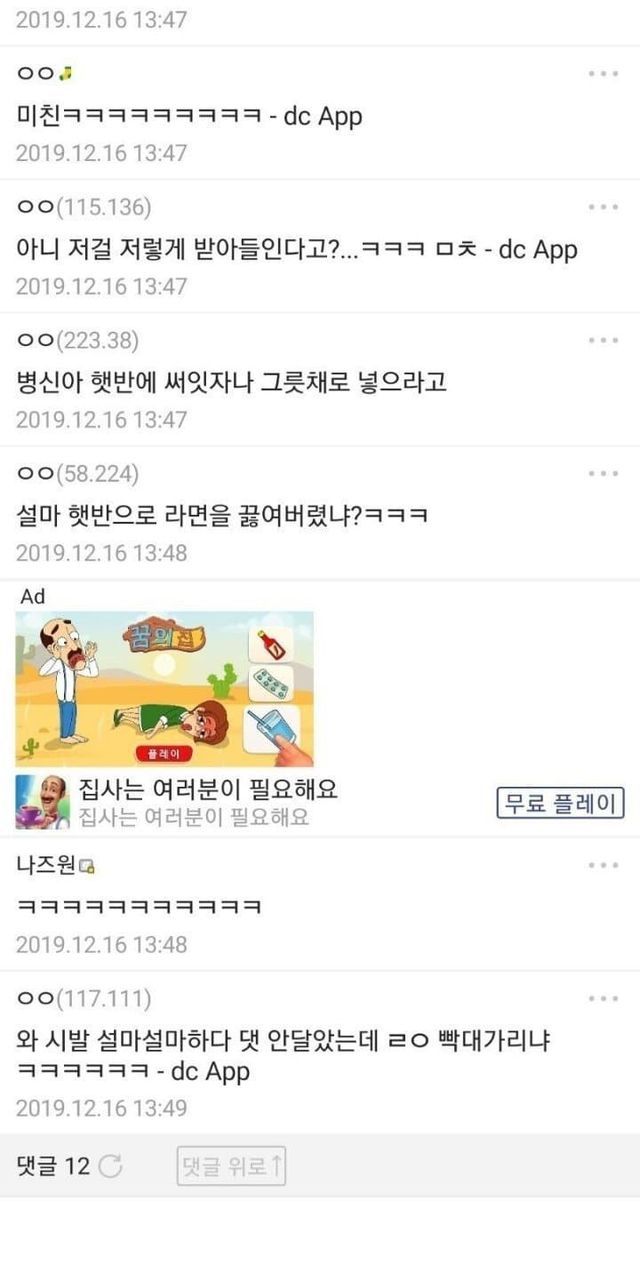Open profile of user ㅇㅇ(117.111)

[x=84, y=998]
